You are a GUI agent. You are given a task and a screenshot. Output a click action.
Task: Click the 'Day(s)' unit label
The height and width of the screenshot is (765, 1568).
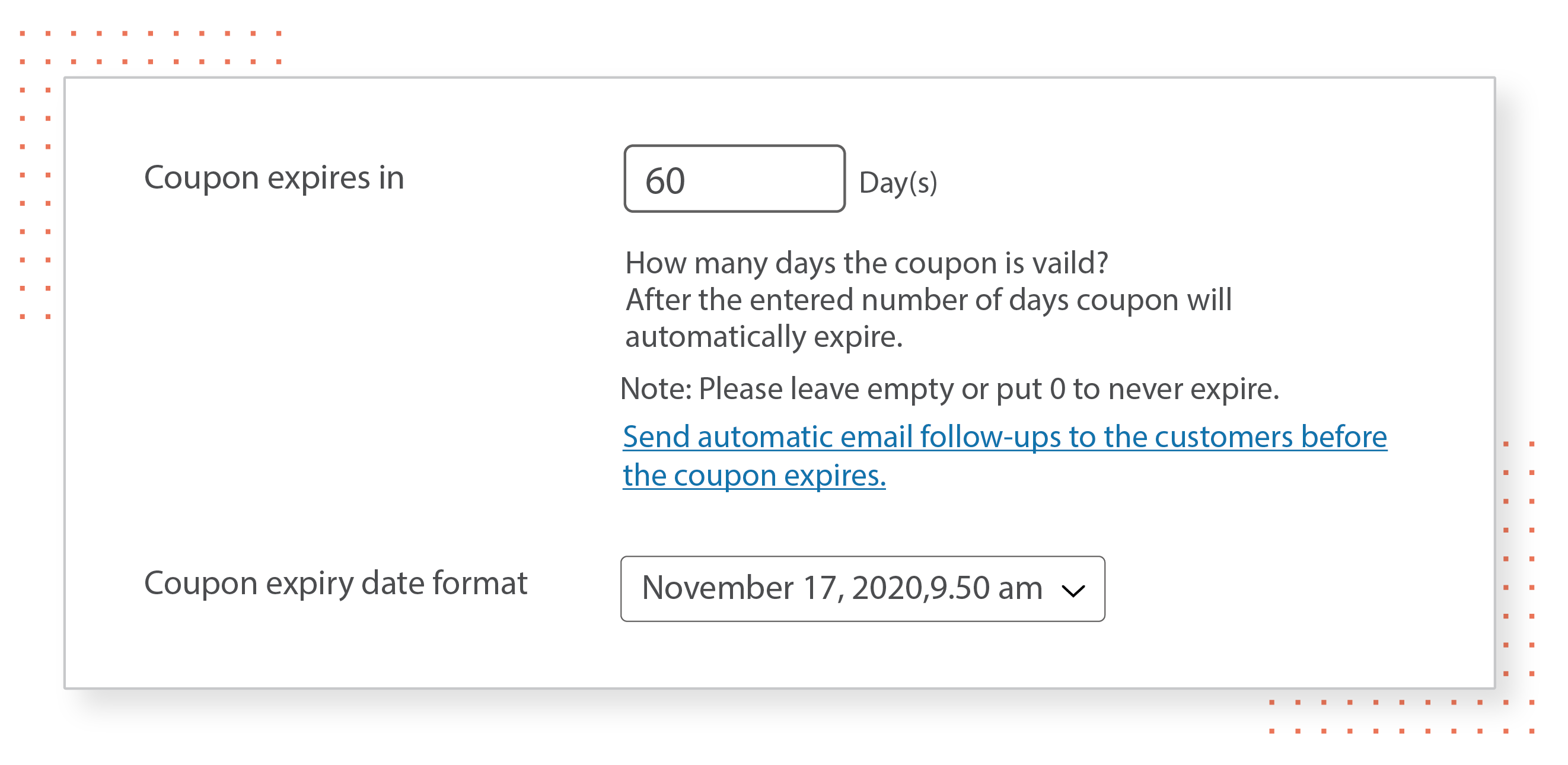click(898, 182)
